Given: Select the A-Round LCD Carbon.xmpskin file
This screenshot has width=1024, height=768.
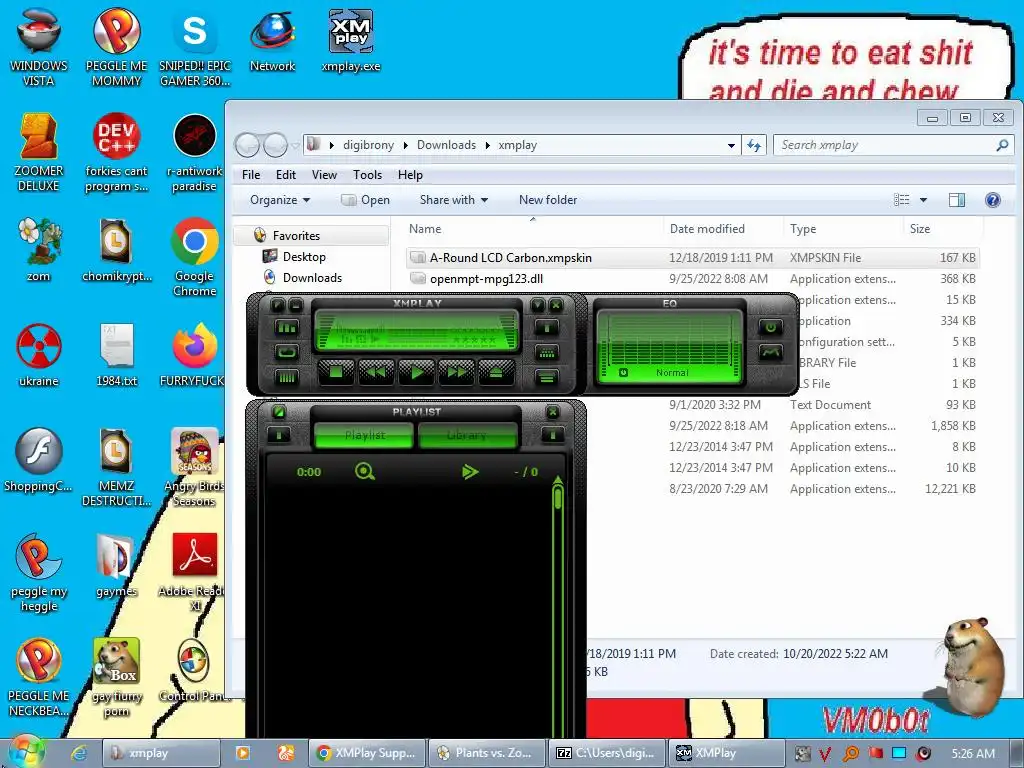Looking at the screenshot, I should pos(692,258).
